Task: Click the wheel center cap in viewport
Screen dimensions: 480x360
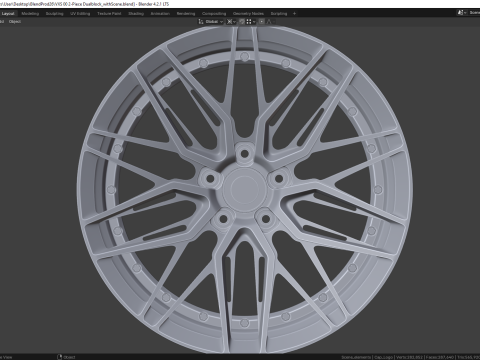Action: (x=245, y=188)
